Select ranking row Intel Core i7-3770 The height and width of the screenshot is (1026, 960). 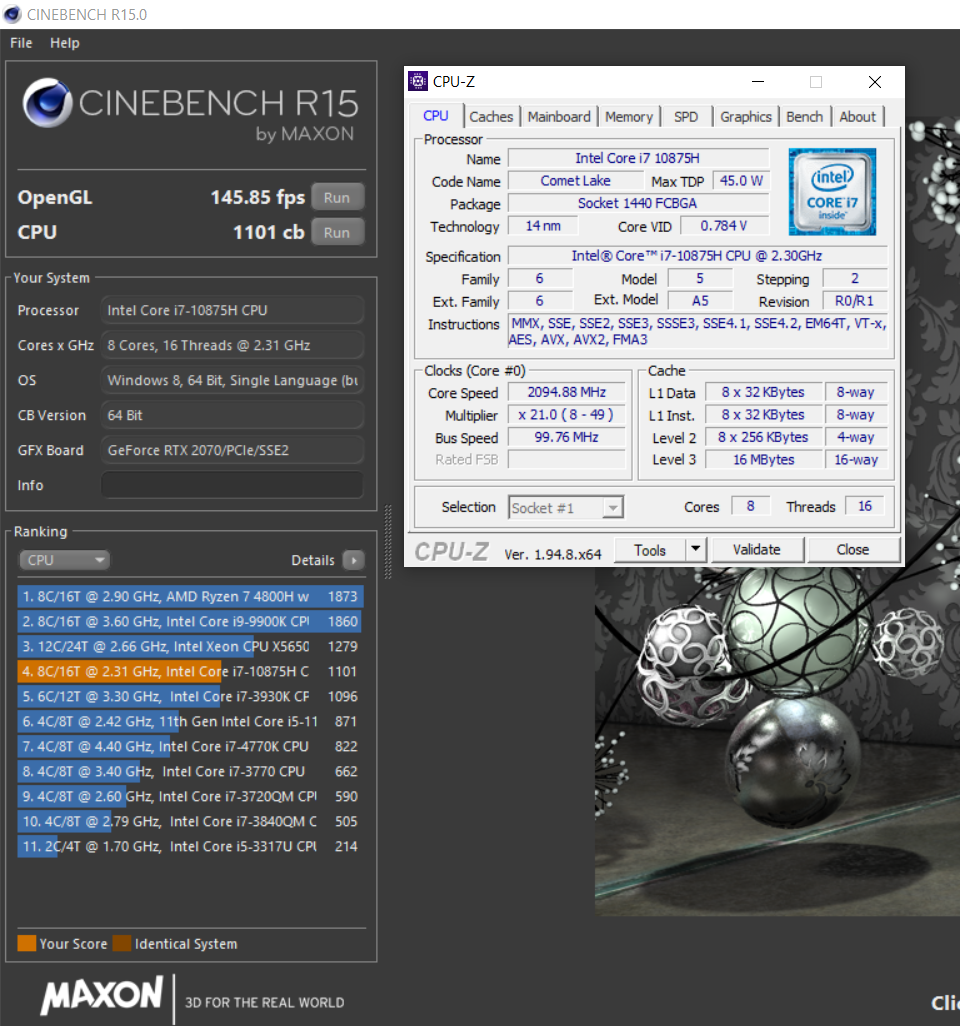point(190,771)
